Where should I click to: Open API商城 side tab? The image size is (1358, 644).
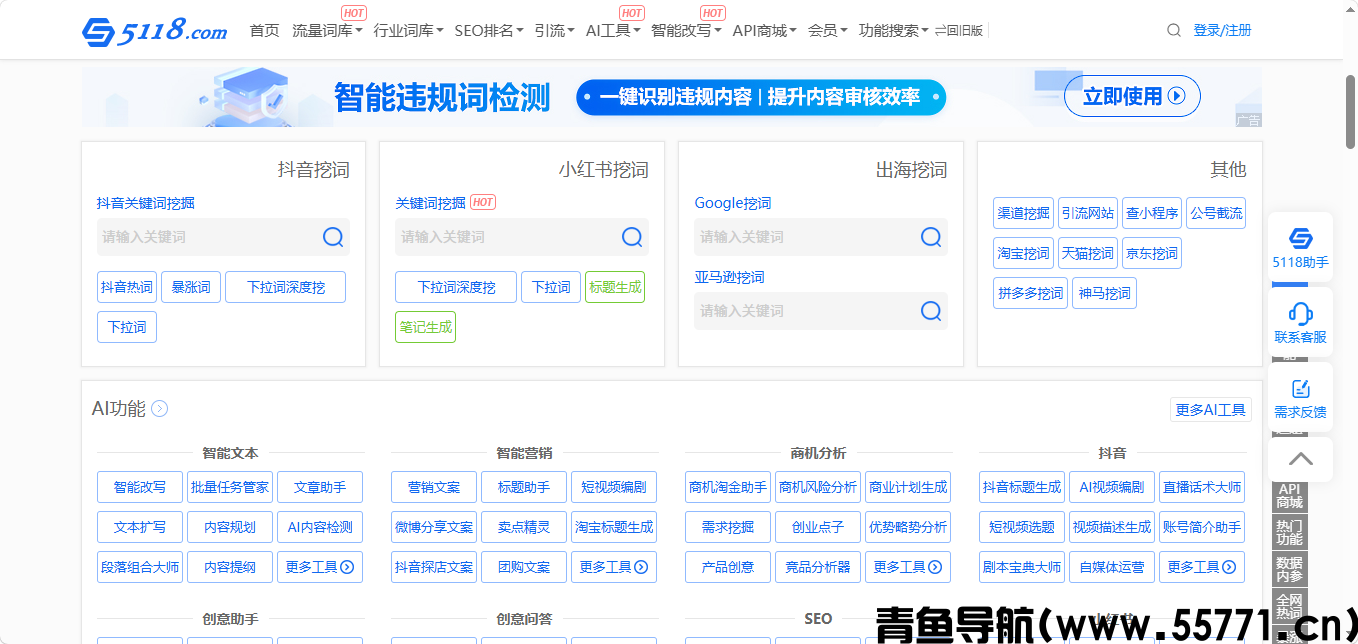[1290, 495]
